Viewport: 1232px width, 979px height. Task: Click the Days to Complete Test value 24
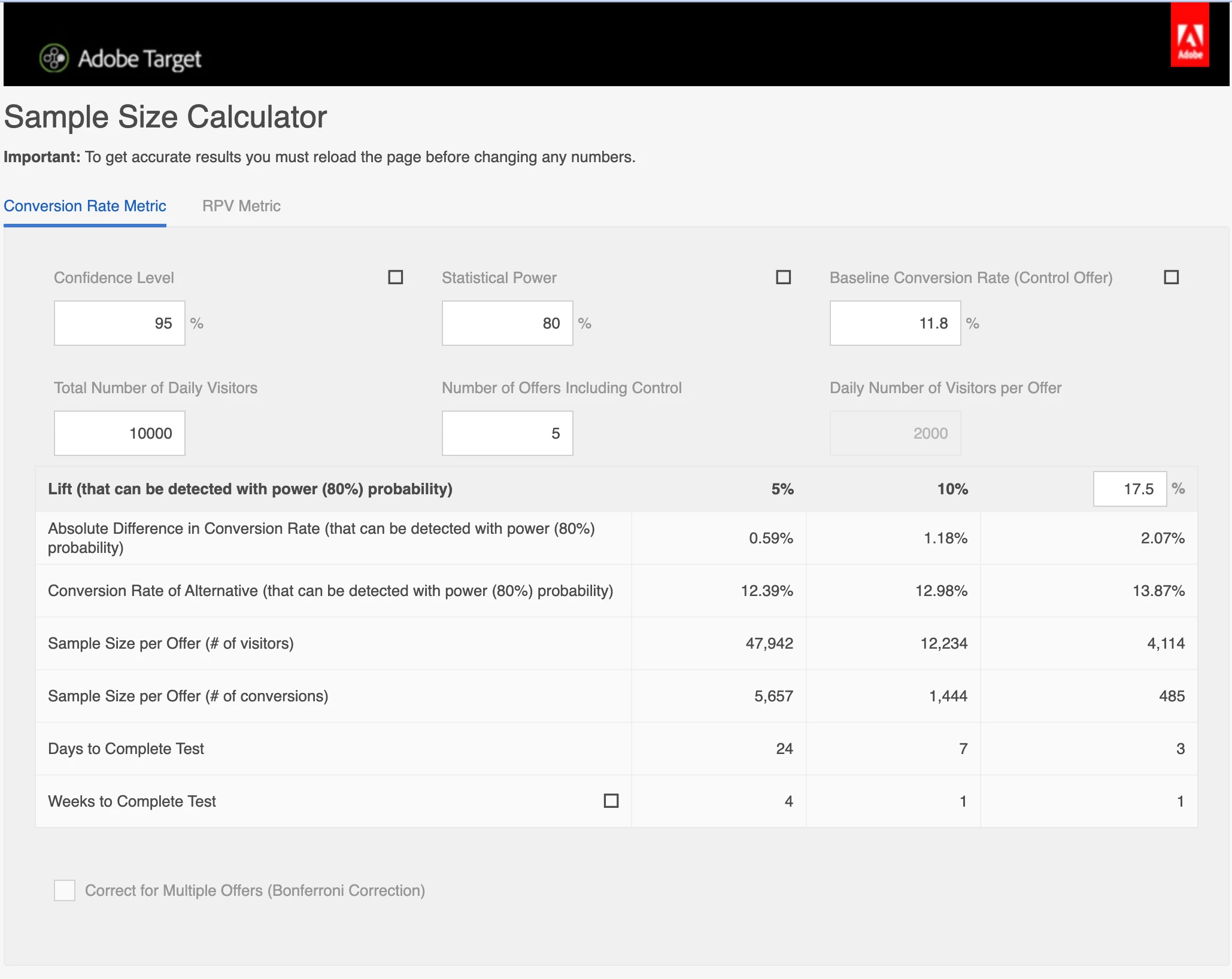784,749
